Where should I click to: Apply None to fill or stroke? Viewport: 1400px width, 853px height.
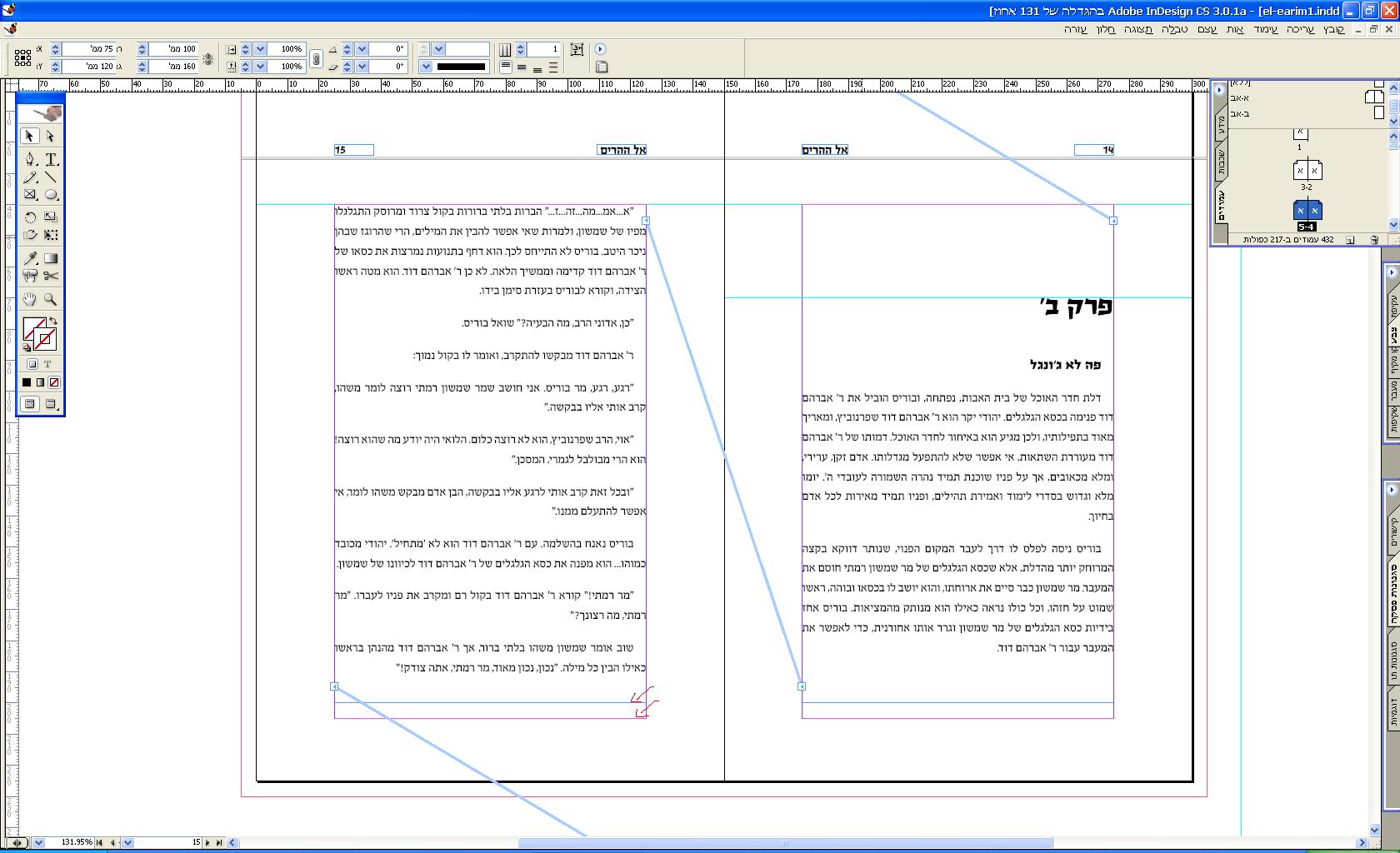tap(54, 382)
